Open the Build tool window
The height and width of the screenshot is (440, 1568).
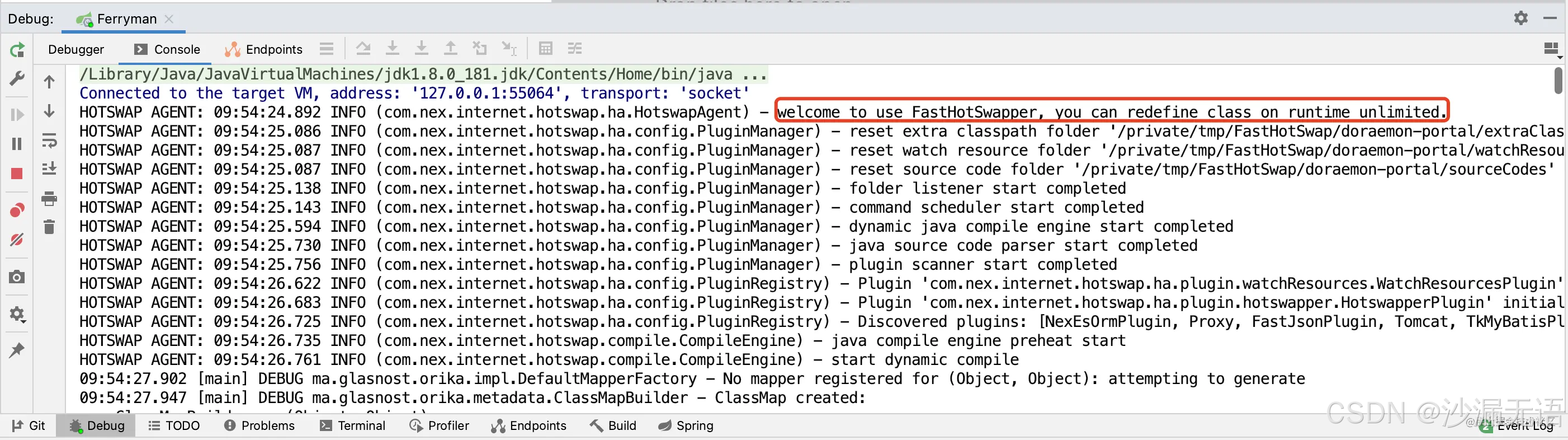point(613,425)
